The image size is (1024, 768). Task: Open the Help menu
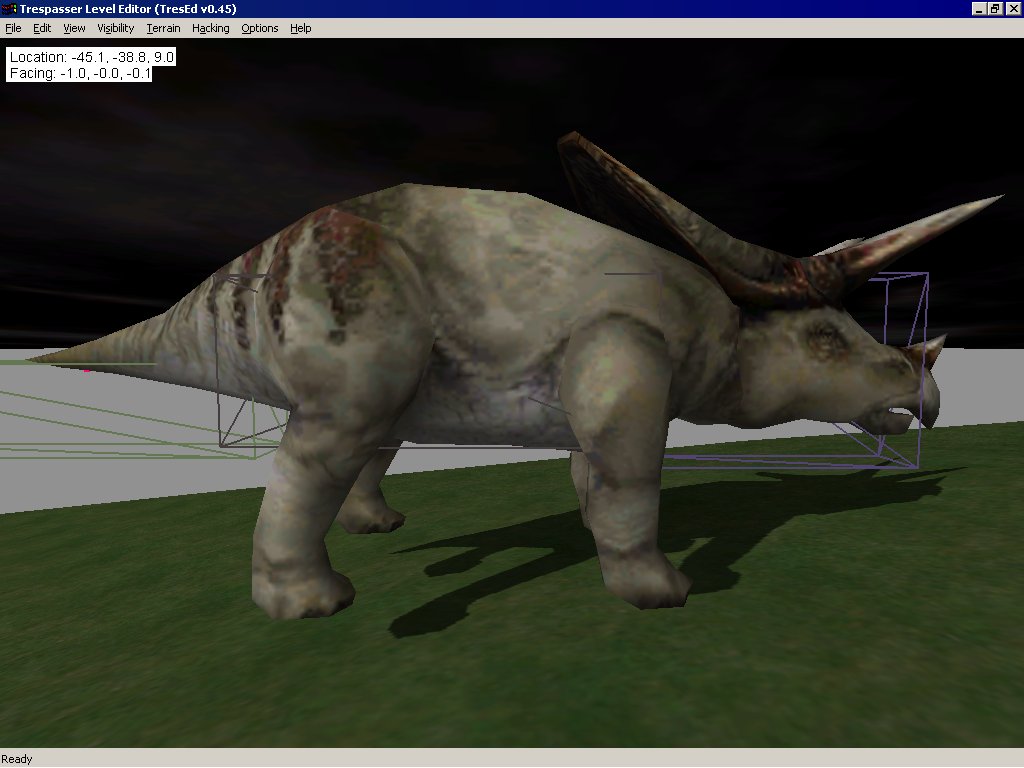300,28
